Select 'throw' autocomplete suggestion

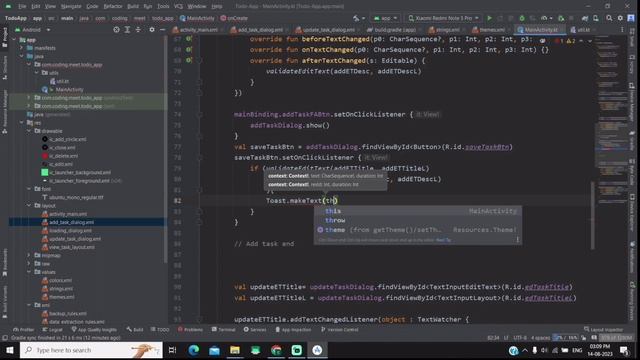click(418, 220)
